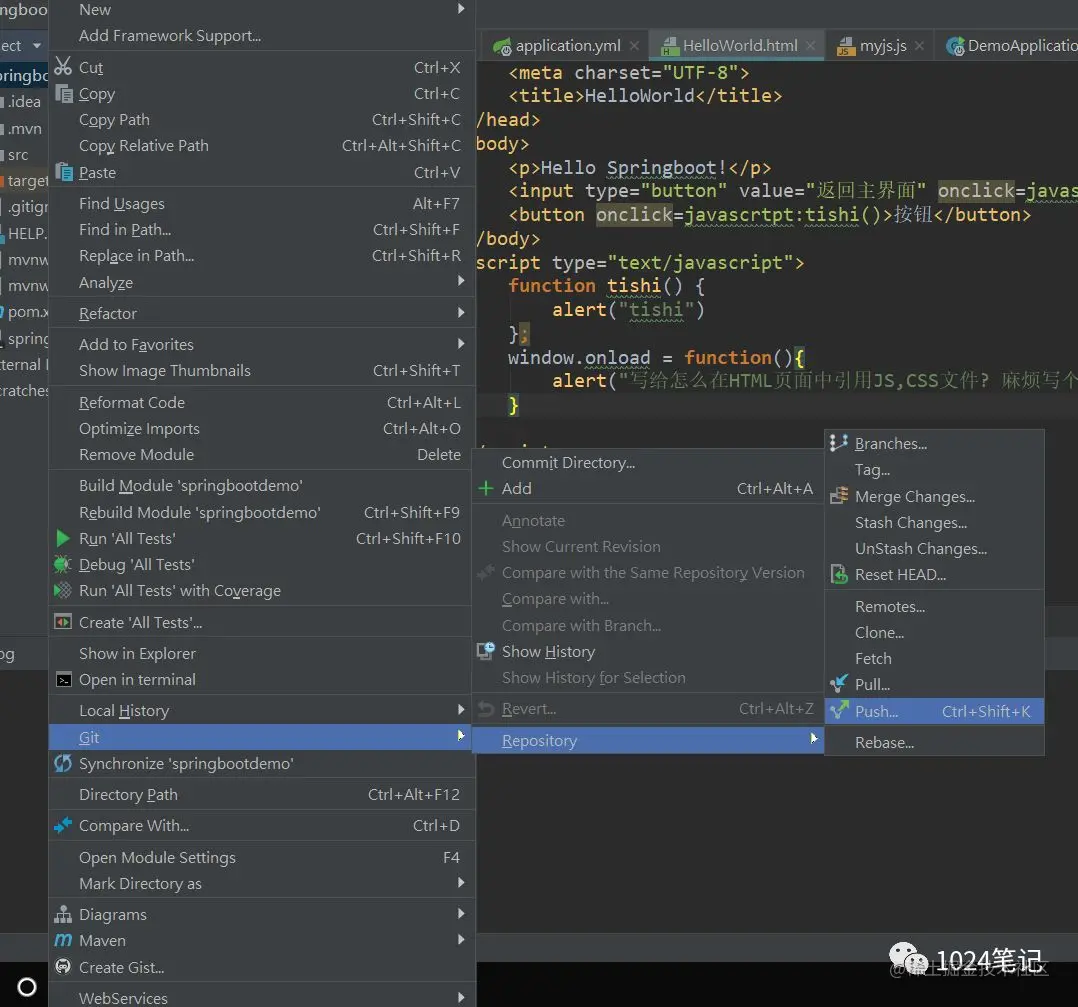
Task: Click the myjs.js file icon in tab
Action: click(845, 46)
